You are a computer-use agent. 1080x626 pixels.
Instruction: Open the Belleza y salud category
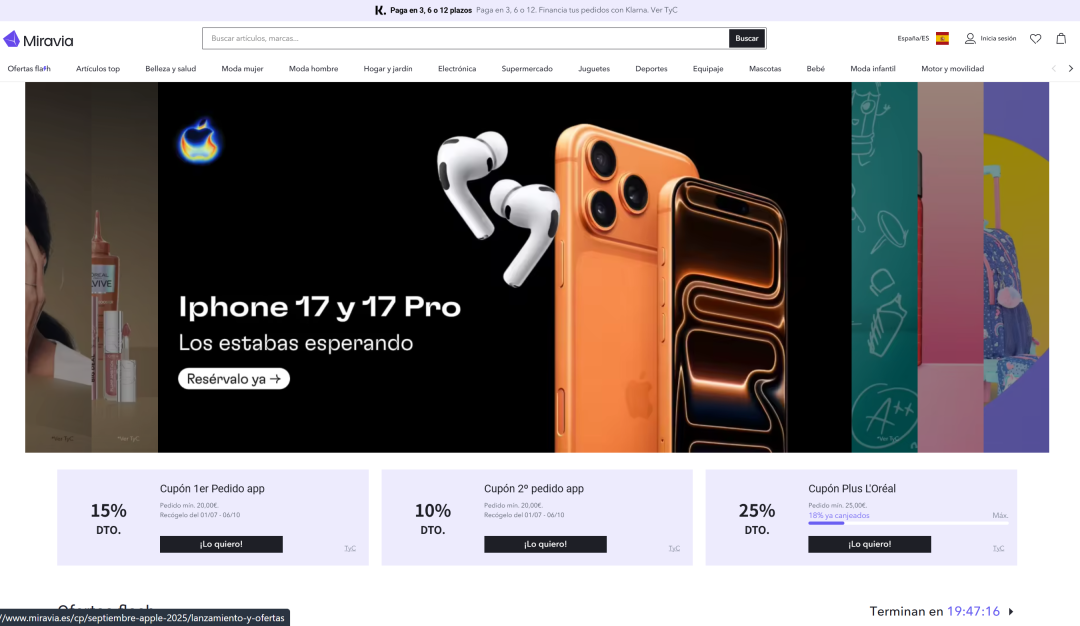(170, 69)
